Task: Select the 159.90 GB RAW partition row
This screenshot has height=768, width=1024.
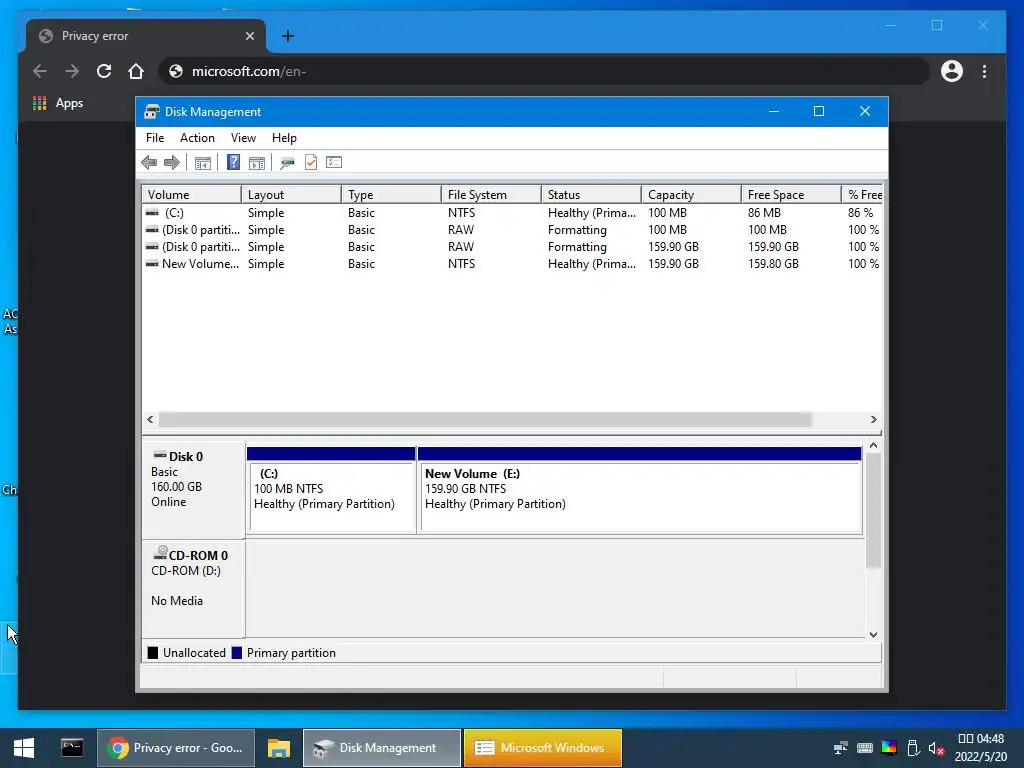Action: click(x=512, y=247)
